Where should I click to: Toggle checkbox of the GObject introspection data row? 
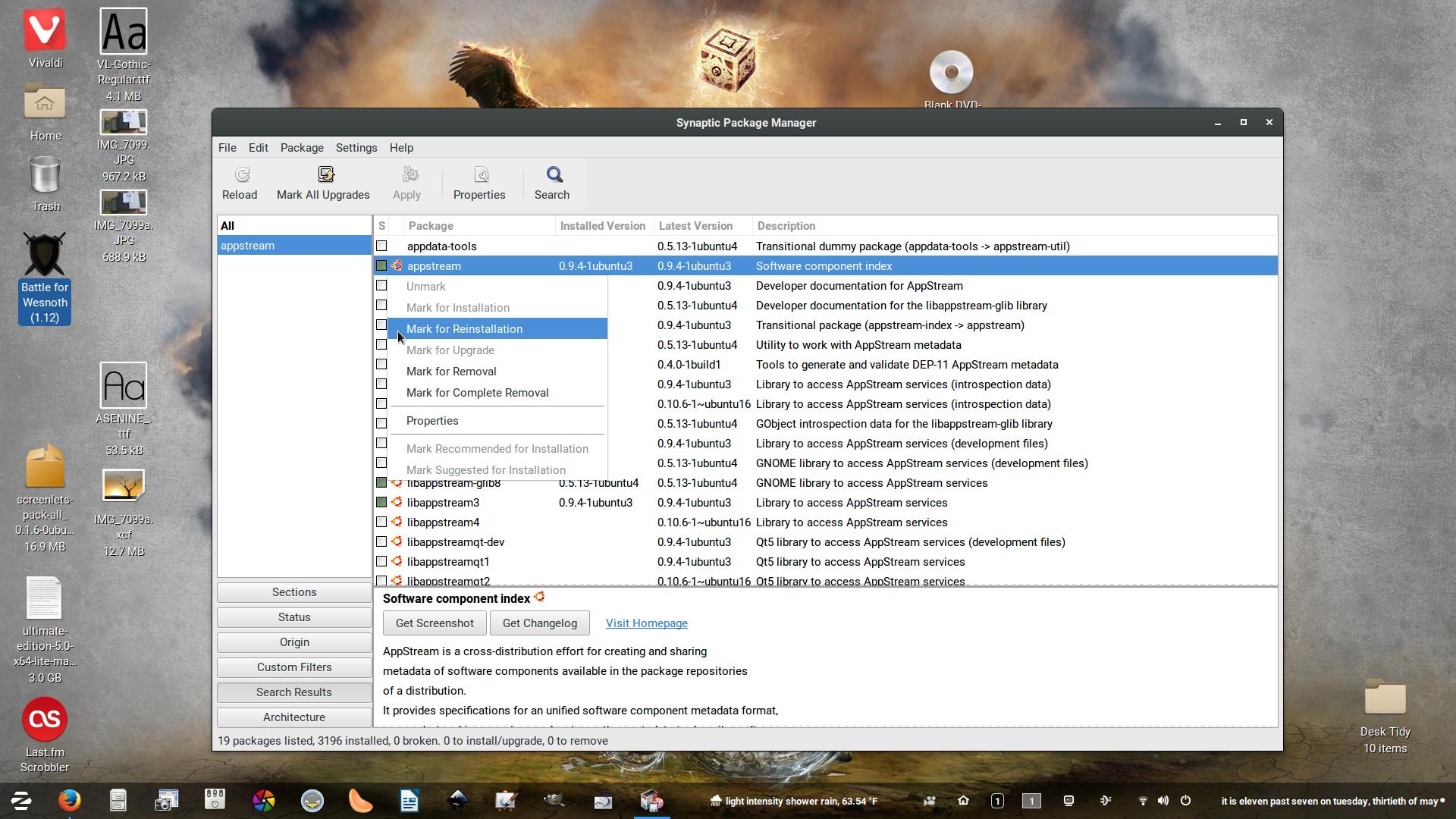coord(381,424)
